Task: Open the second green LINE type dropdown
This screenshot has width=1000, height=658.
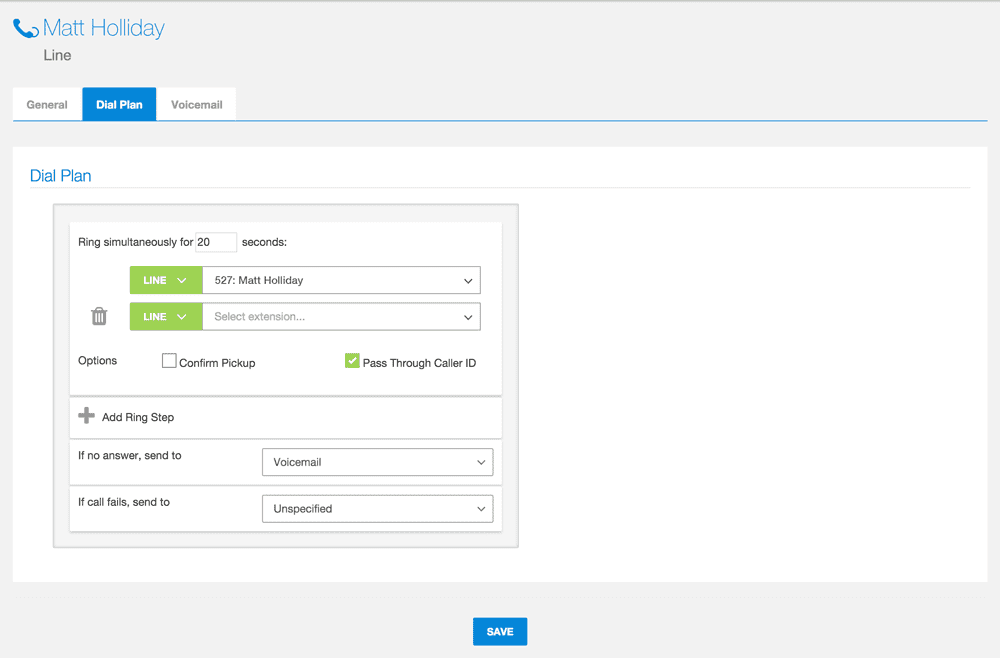Action: coord(166,317)
